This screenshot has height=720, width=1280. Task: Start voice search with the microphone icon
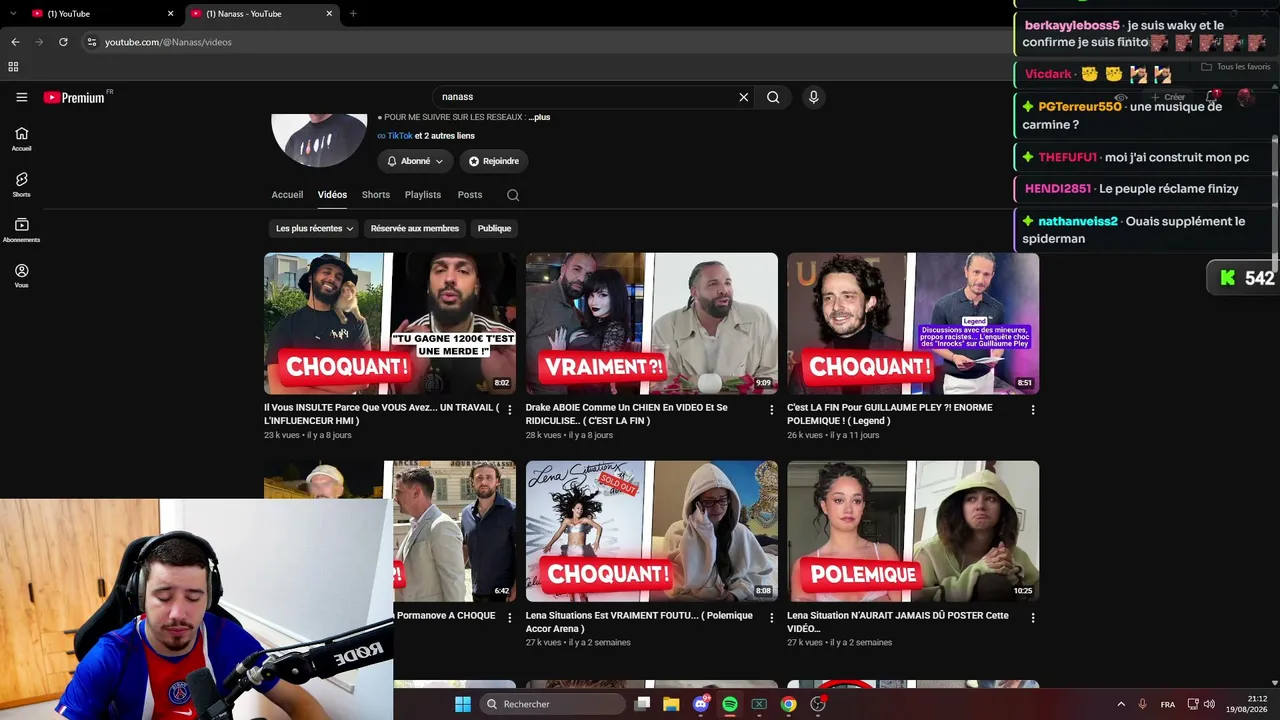pyautogui.click(x=813, y=97)
